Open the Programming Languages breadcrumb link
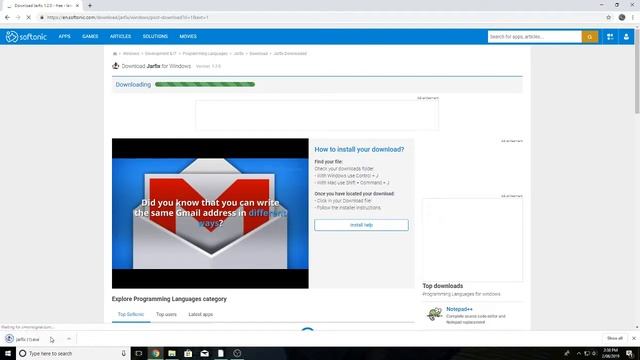The image size is (640, 360). point(205,53)
